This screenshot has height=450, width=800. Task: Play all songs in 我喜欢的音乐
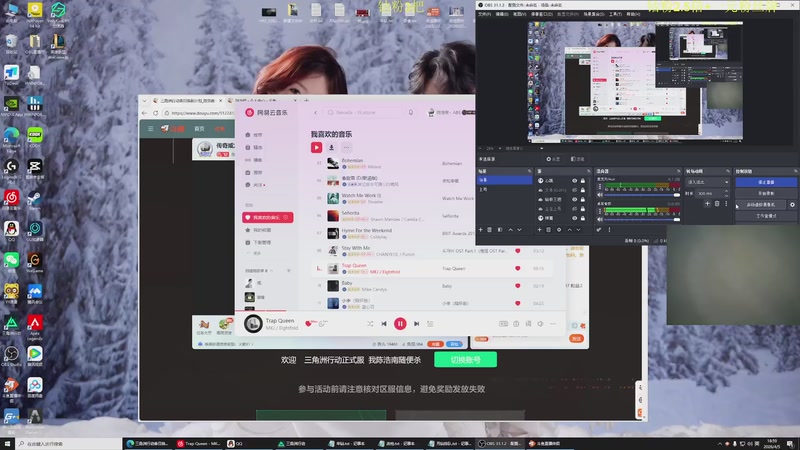click(316, 147)
